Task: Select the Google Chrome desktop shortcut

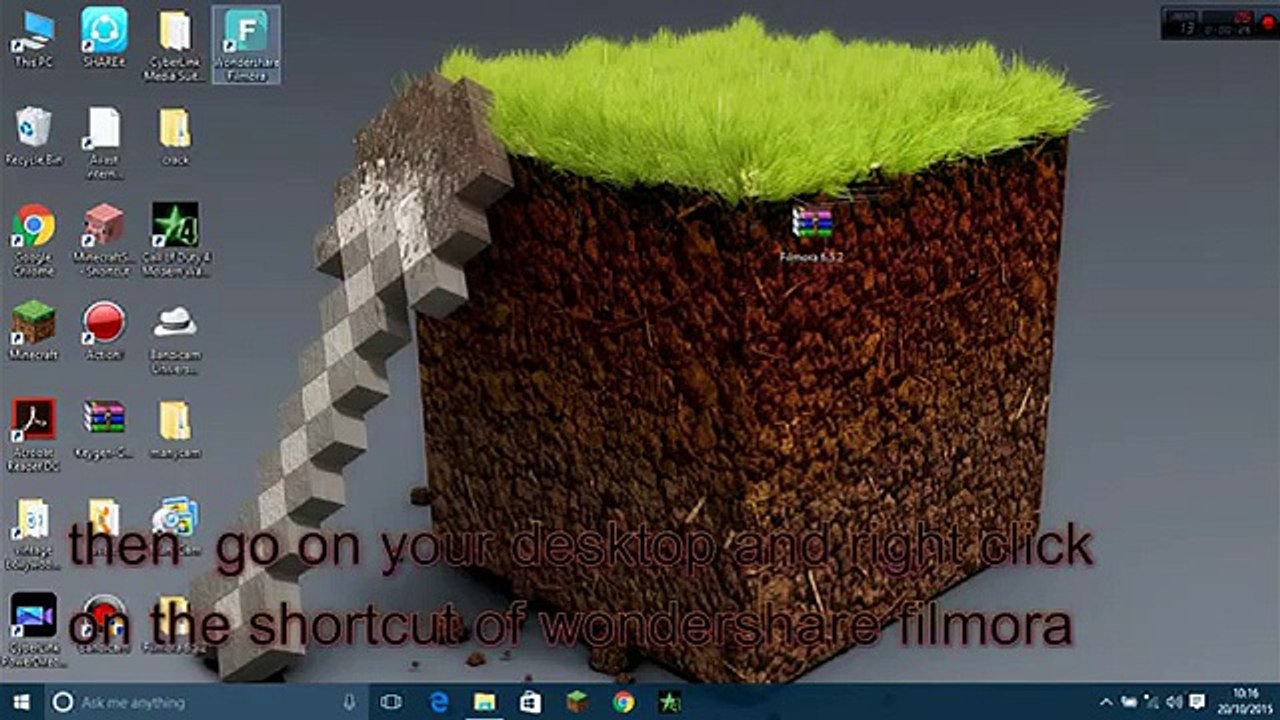Action: click(33, 239)
